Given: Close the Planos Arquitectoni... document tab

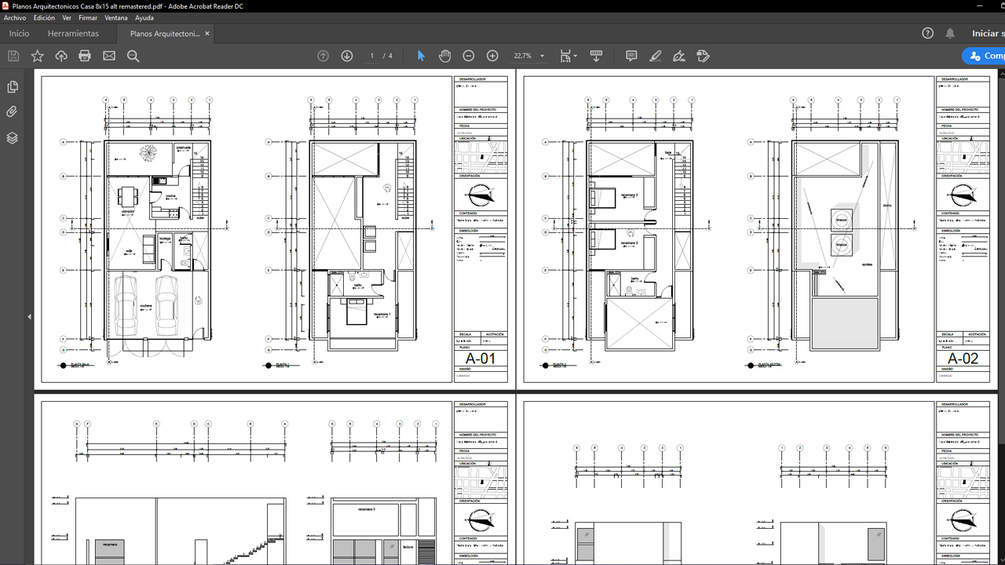Looking at the screenshot, I should 207,33.
